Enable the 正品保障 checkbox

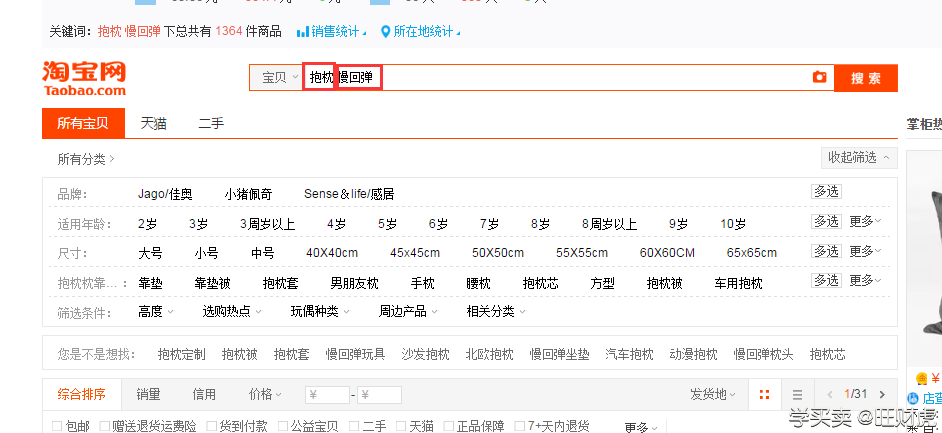tap(449, 426)
